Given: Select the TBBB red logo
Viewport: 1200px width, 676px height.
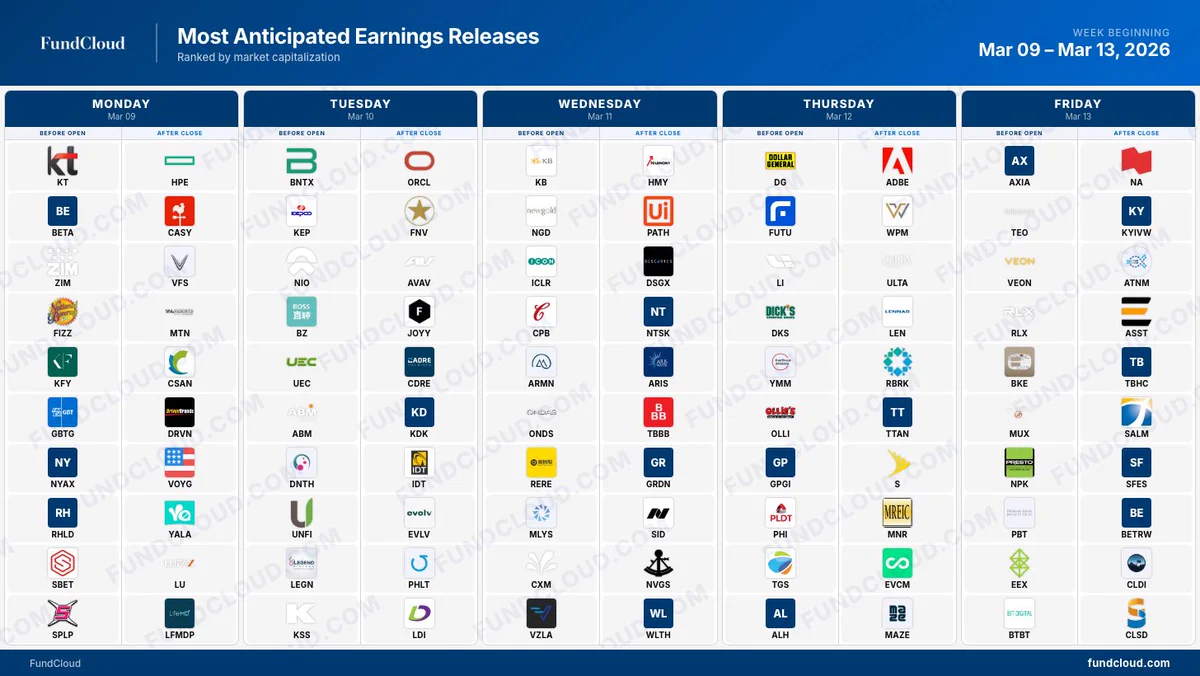Looking at the screenshot, I should [658, 412].
